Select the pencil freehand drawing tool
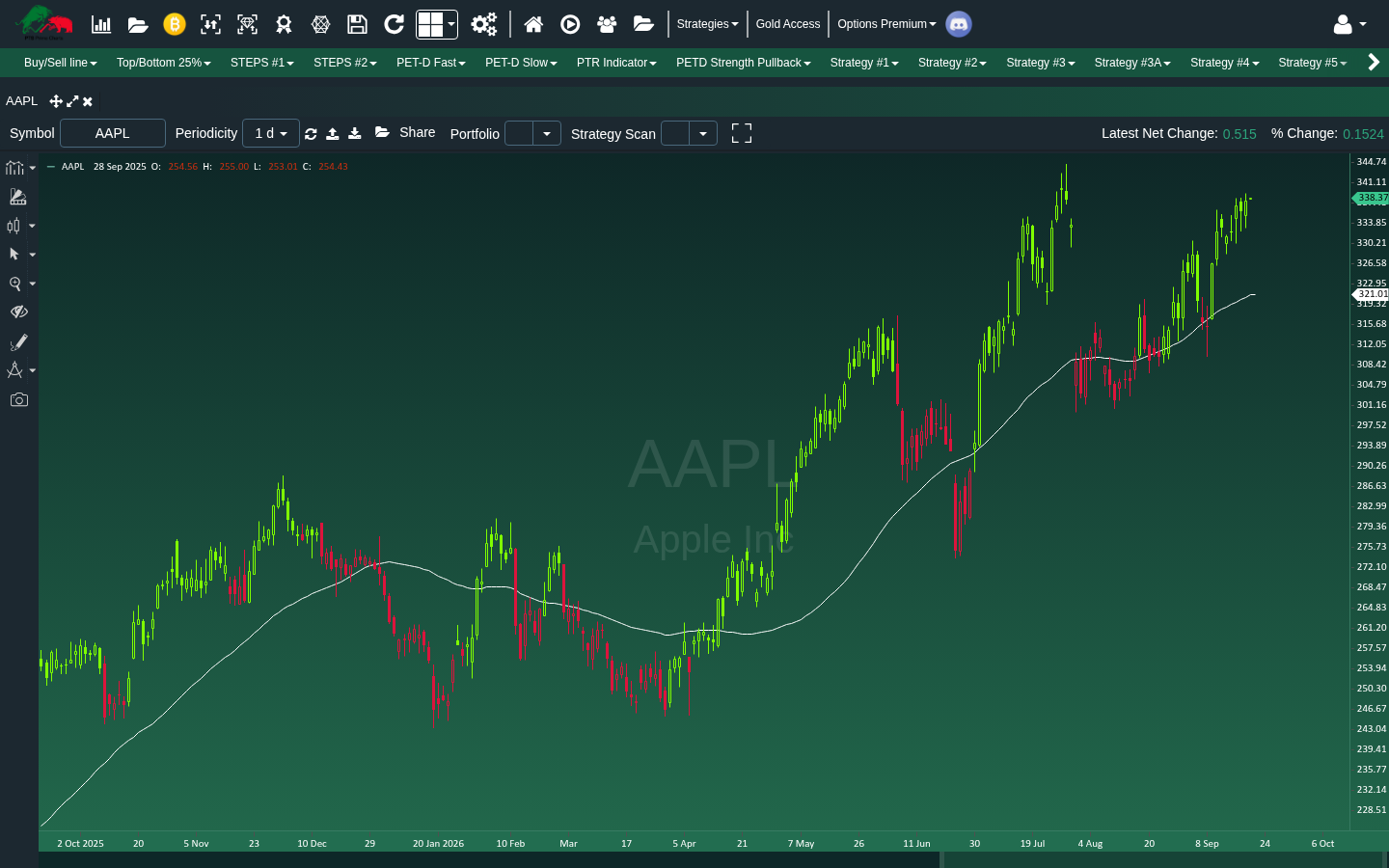The width and height of the screenshot is (1389, 868). pos(18,342)
